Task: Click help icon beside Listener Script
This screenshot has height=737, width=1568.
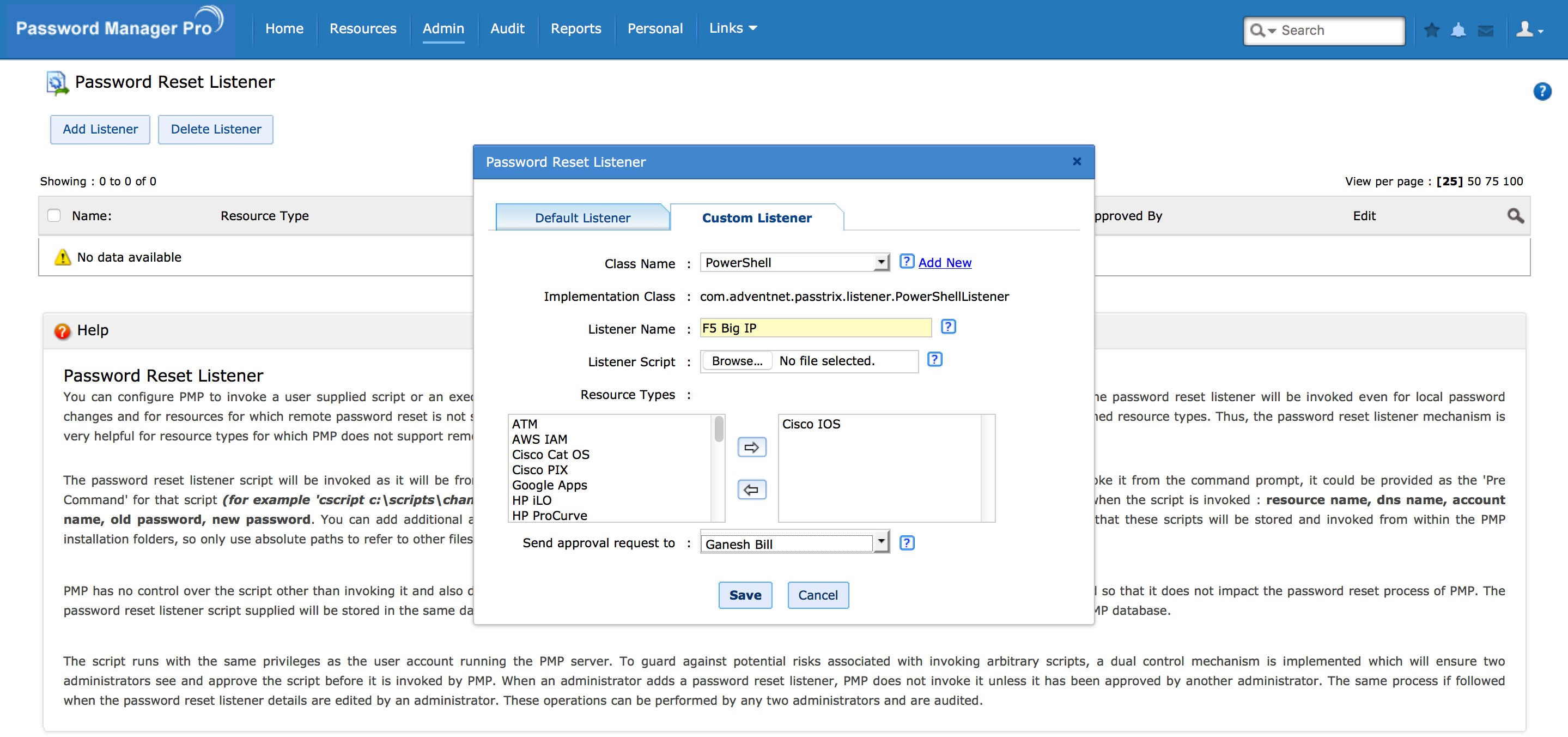Action: [934, 360]
